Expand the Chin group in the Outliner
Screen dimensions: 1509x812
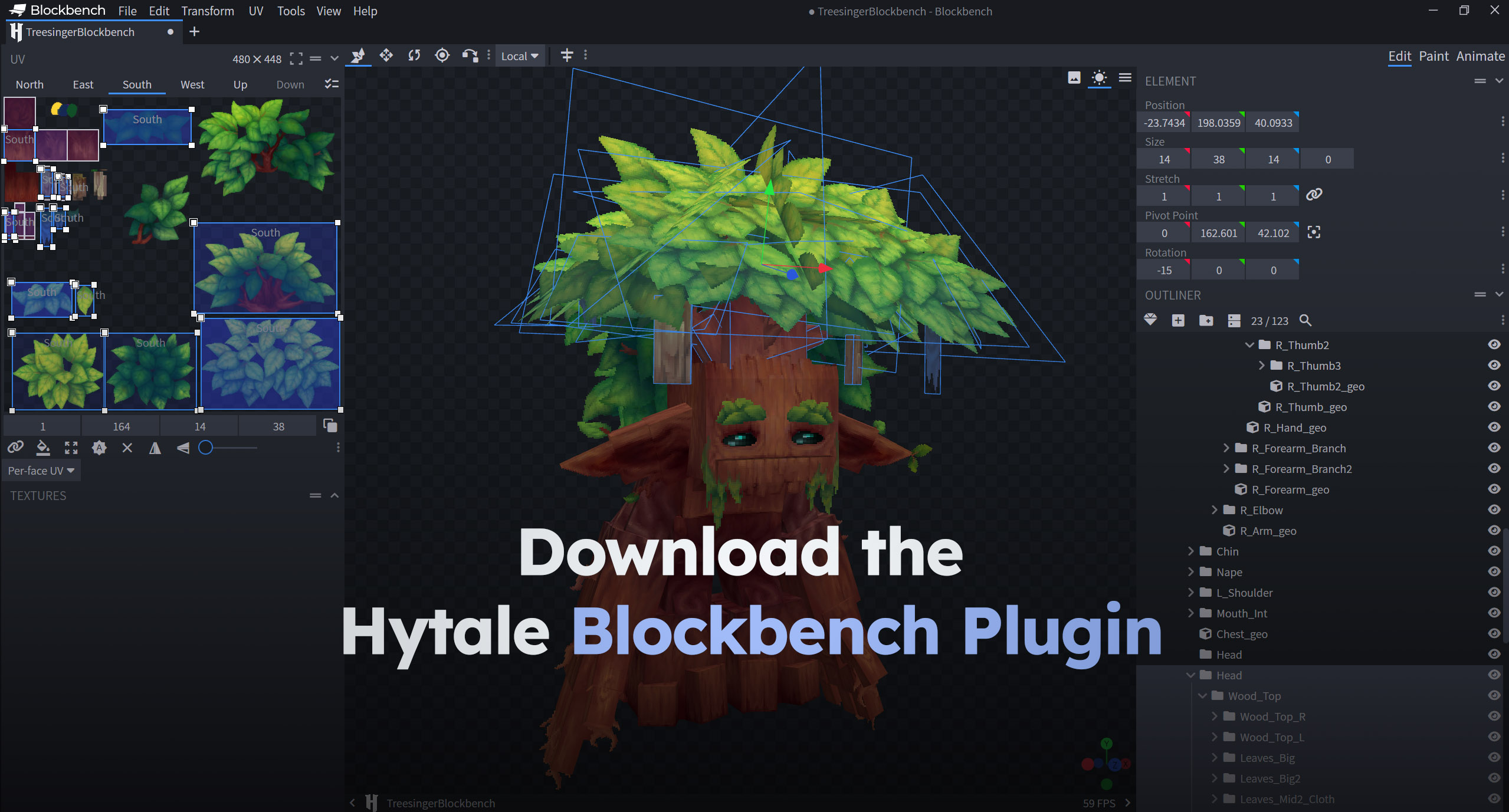tap(1191, 551)
